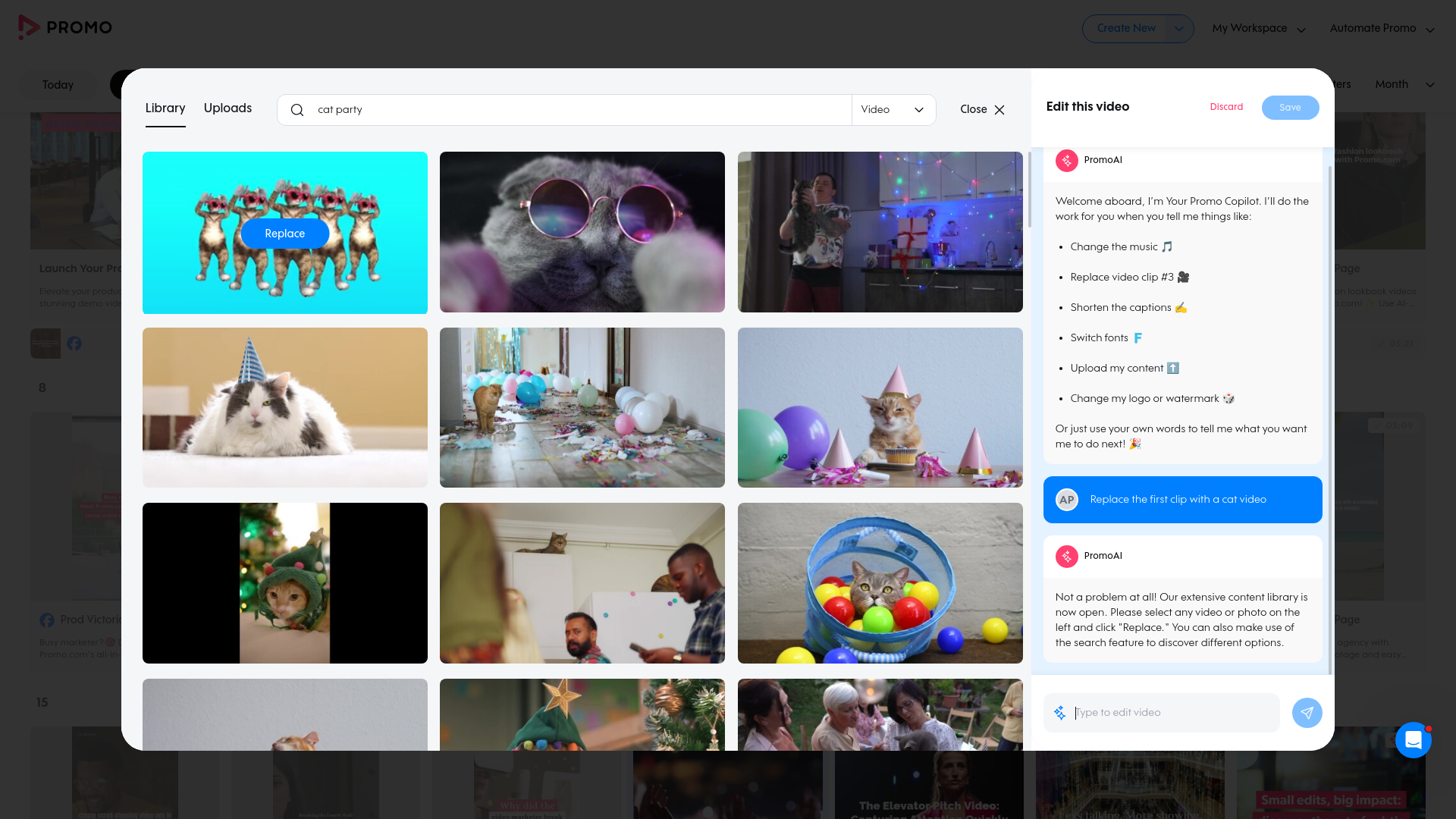The image size is (1456, 819).
Task: Open the chat support bubble icon
Action: 1413,740
